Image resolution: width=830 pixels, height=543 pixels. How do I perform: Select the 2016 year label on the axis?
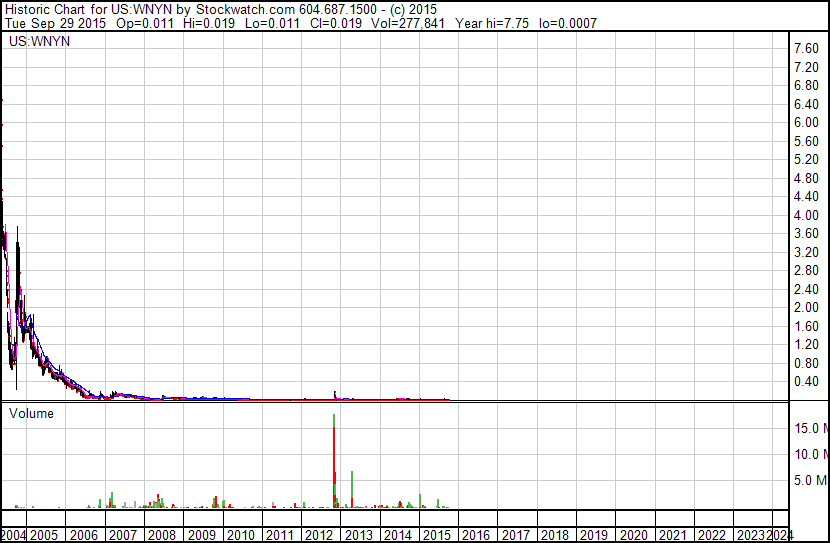pos(476,535)
